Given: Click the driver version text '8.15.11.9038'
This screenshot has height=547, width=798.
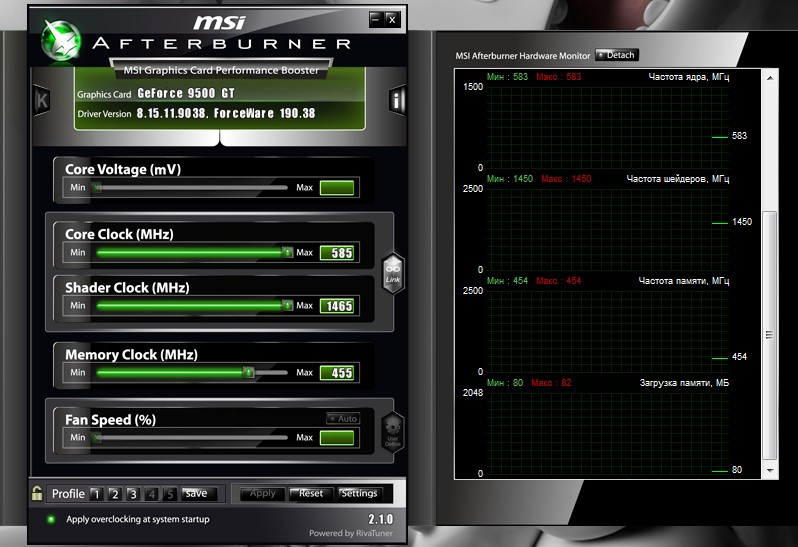Looking at the screenshot, I should tap(171, 113).
